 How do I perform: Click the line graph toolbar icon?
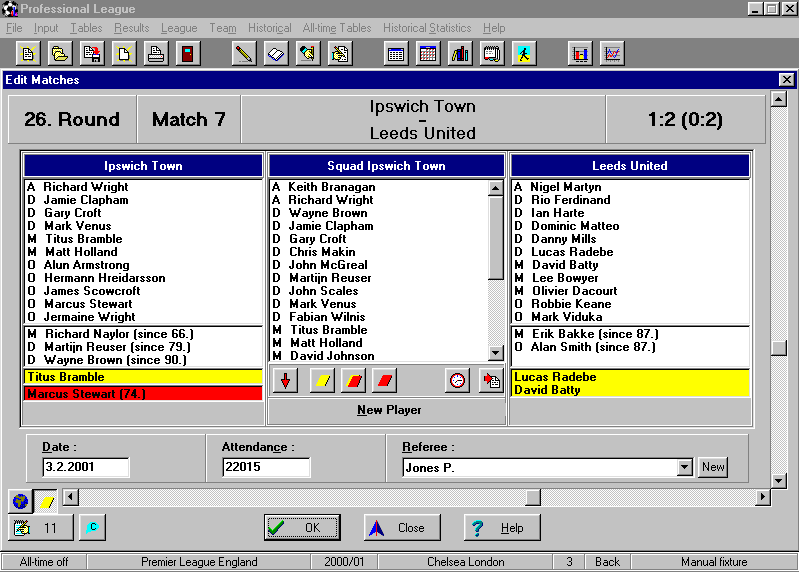tap(612, 53)
